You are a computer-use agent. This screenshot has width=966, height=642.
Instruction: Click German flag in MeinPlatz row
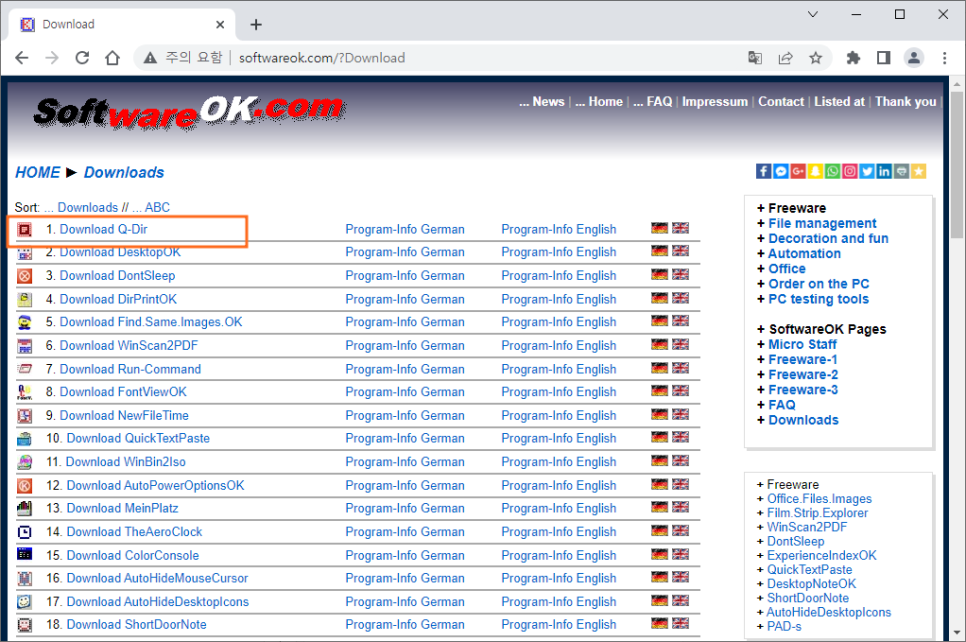659,507
